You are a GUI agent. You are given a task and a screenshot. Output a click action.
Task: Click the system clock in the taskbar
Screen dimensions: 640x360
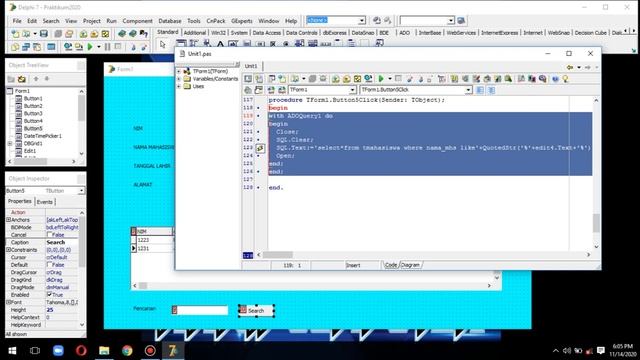click(622, 350)
